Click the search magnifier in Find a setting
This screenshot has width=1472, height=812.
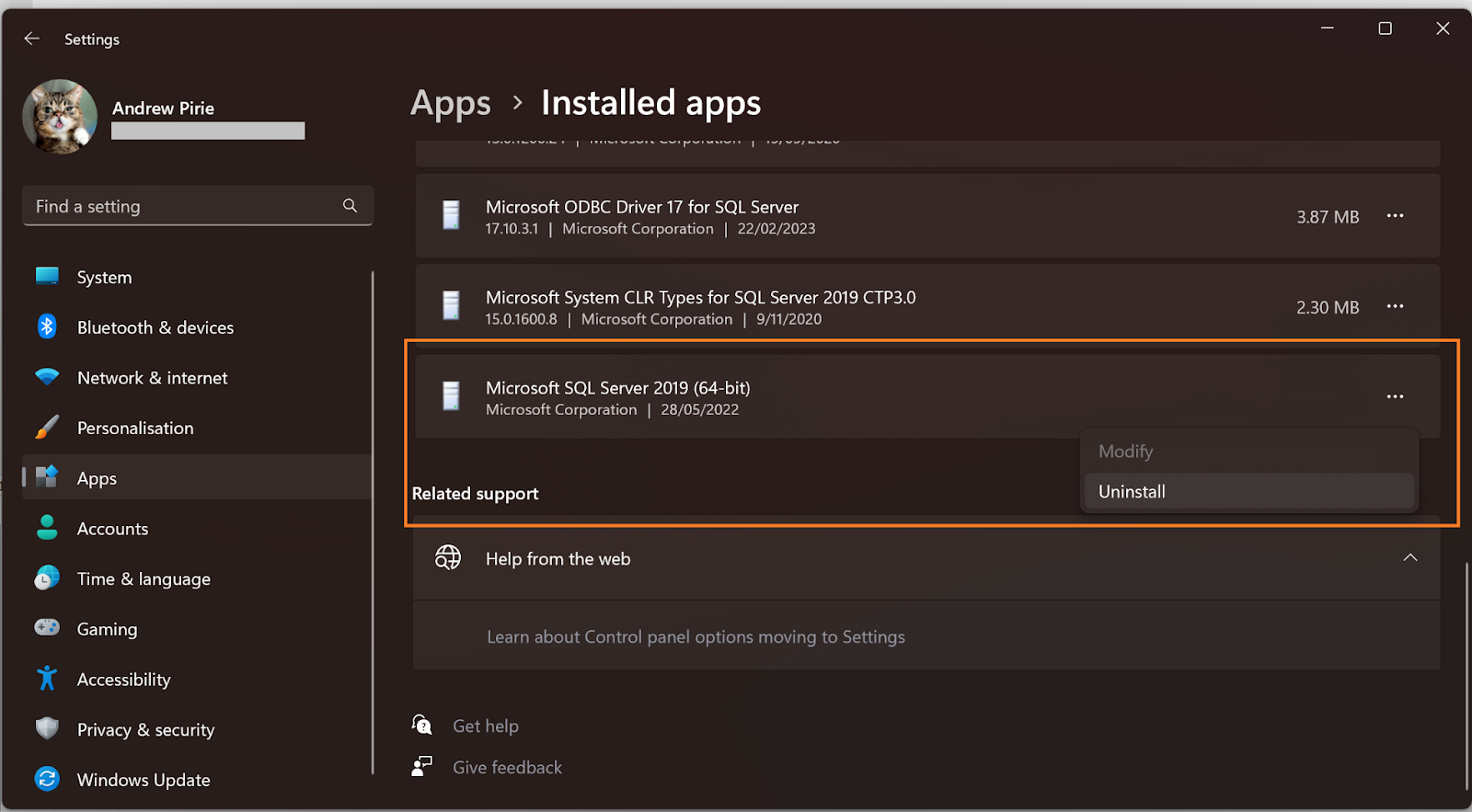coord(350,206)
